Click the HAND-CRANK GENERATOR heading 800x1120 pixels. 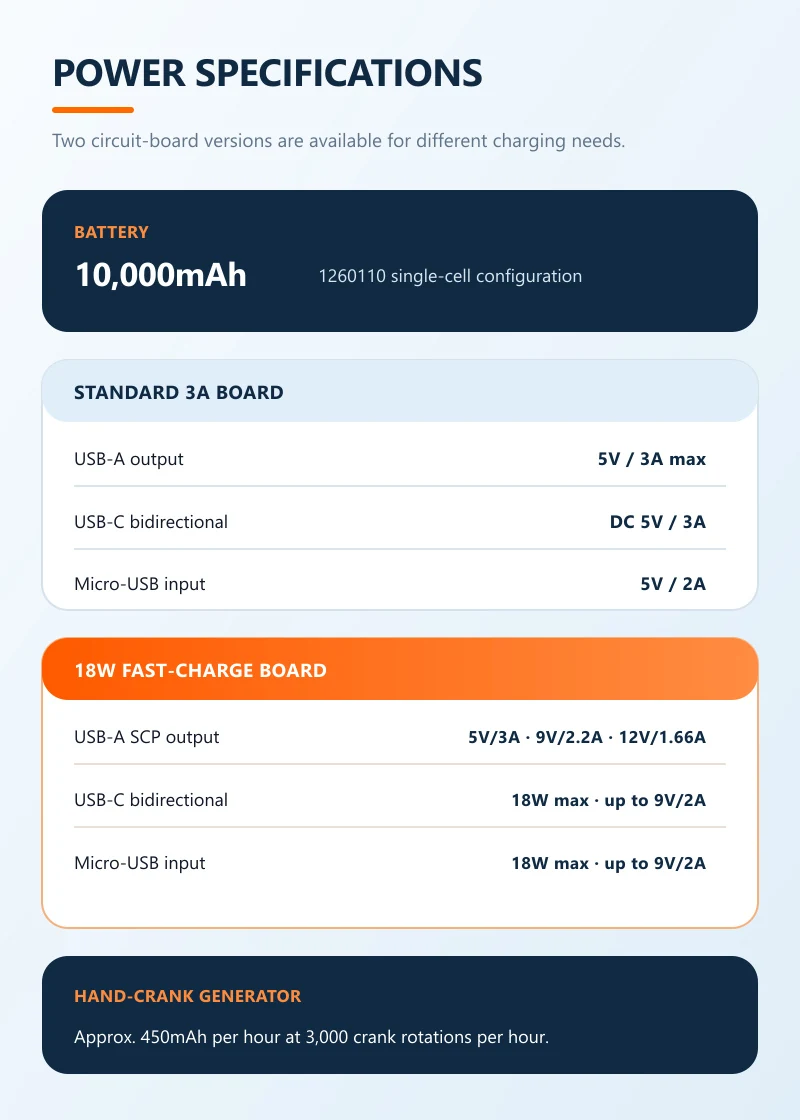pyautogui.click(x=188, y=996)
